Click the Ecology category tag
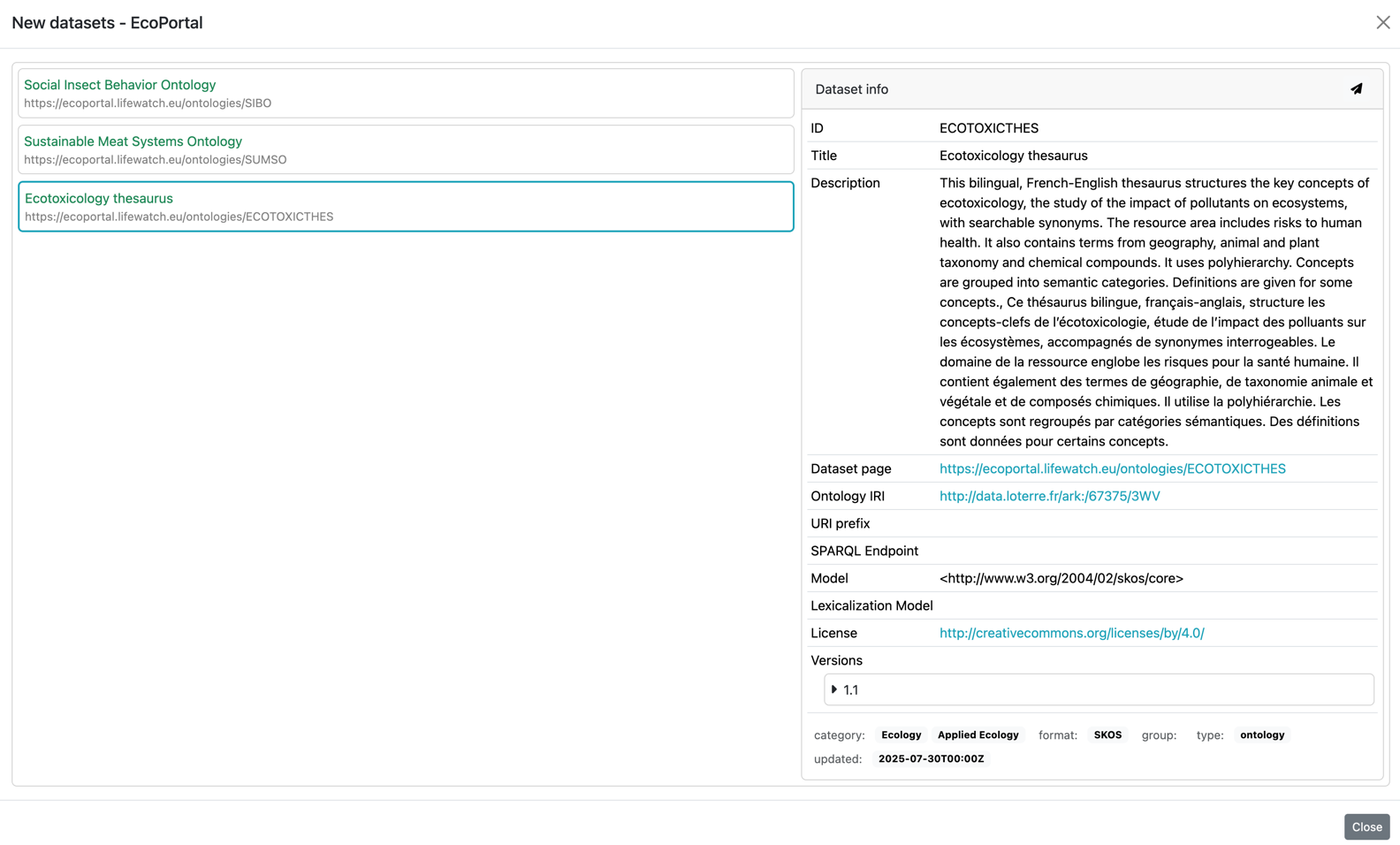This screenshot has width=1400, height=845. (x=901, y=735)
